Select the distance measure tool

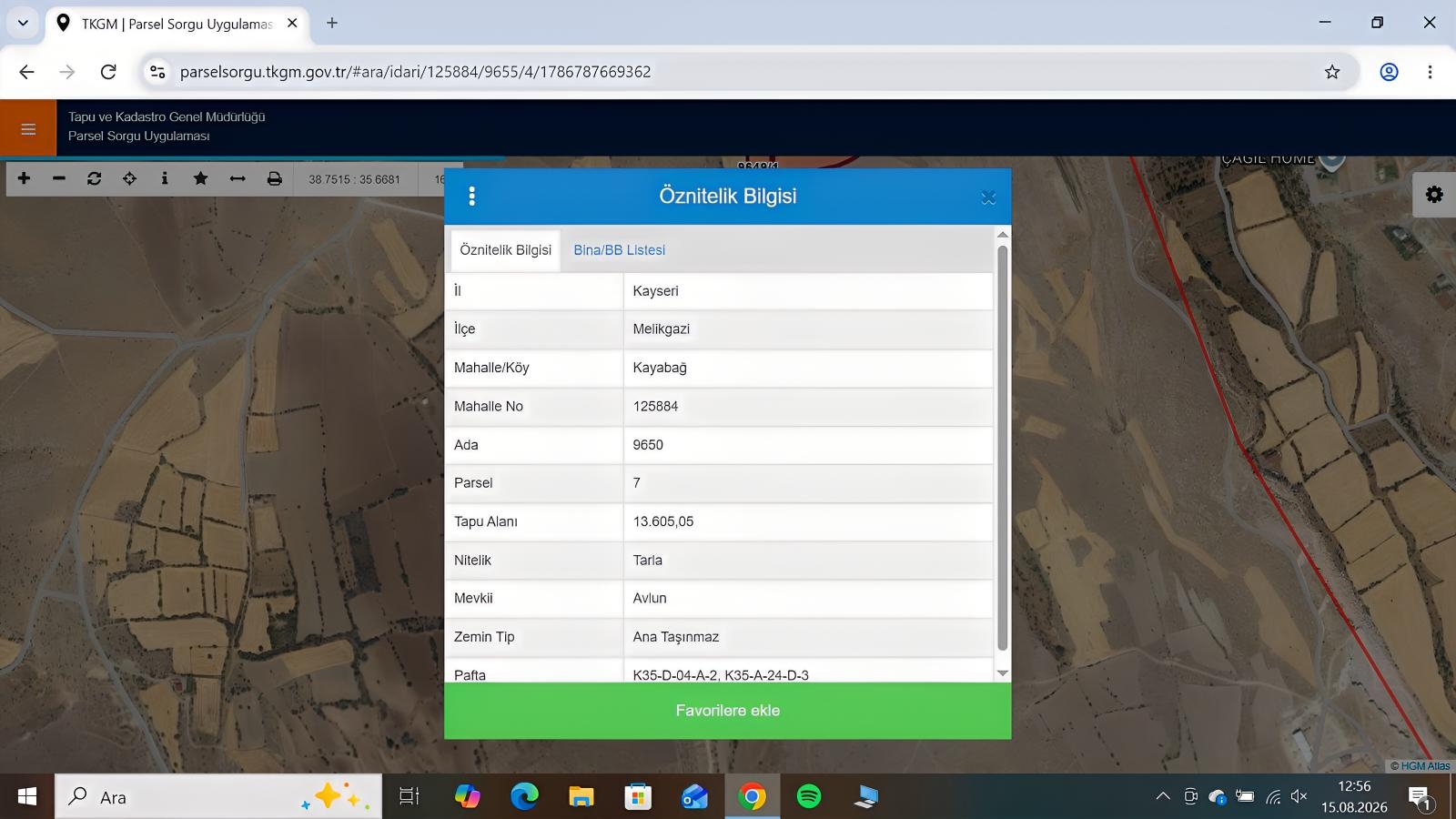pos(238,178)
